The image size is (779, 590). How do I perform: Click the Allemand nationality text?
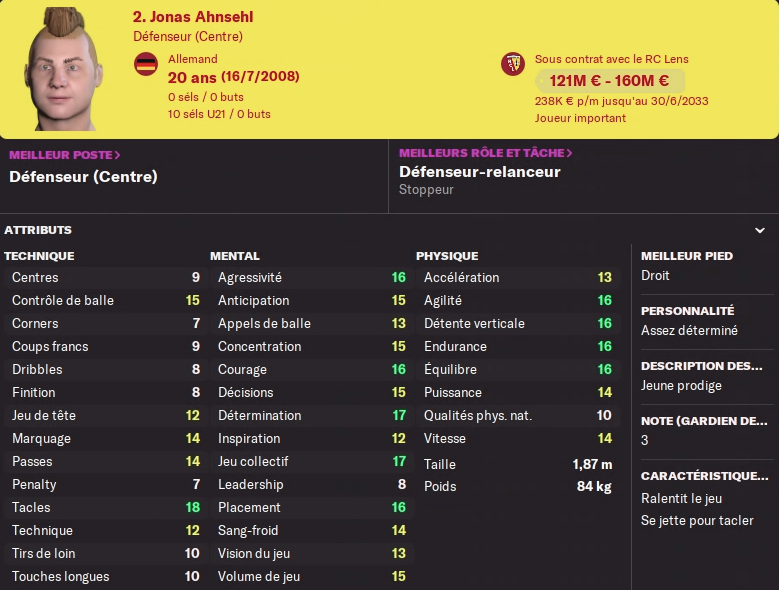193,59
